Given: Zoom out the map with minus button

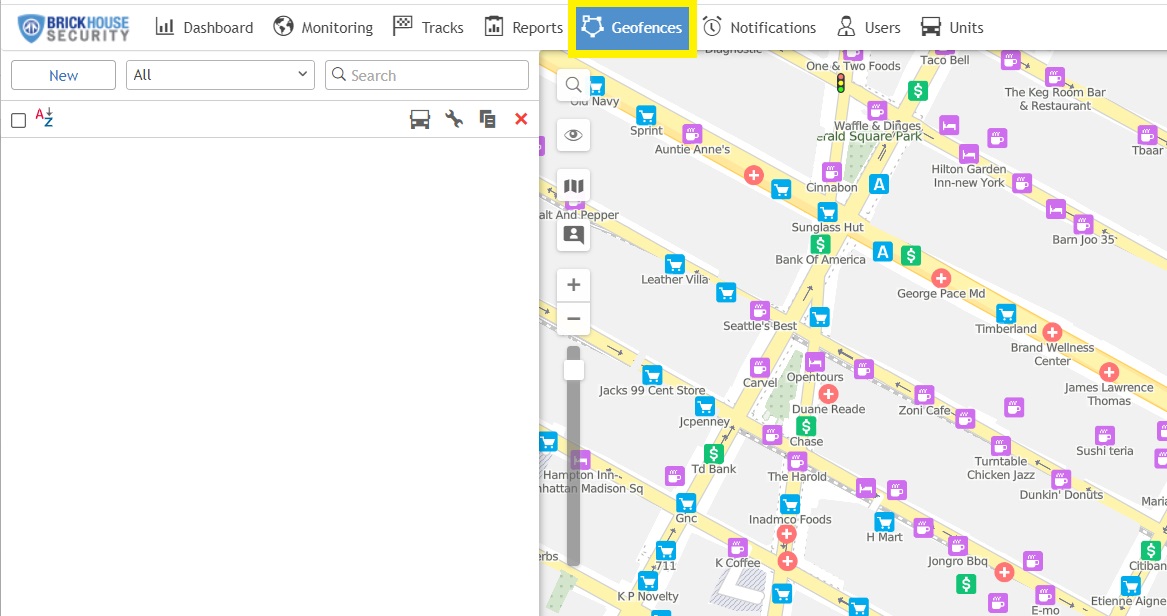Looking at the screenshot, I should pos(573,318).
